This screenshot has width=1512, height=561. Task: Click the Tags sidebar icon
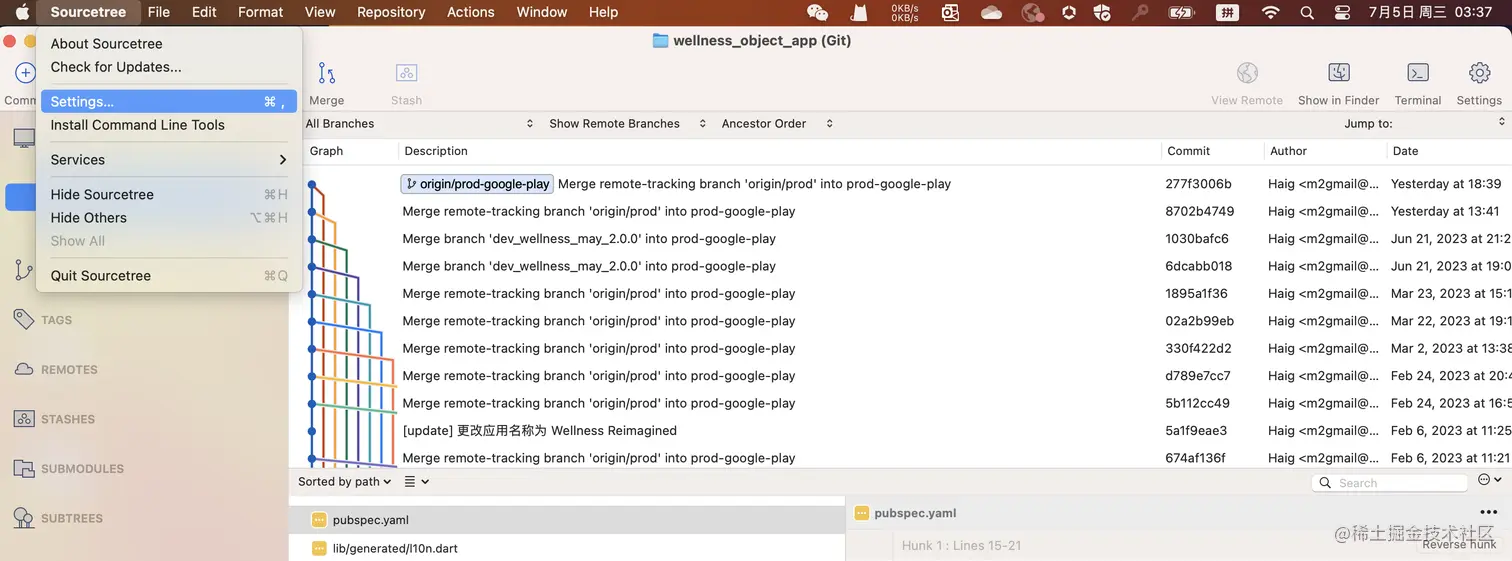[24, 320]
